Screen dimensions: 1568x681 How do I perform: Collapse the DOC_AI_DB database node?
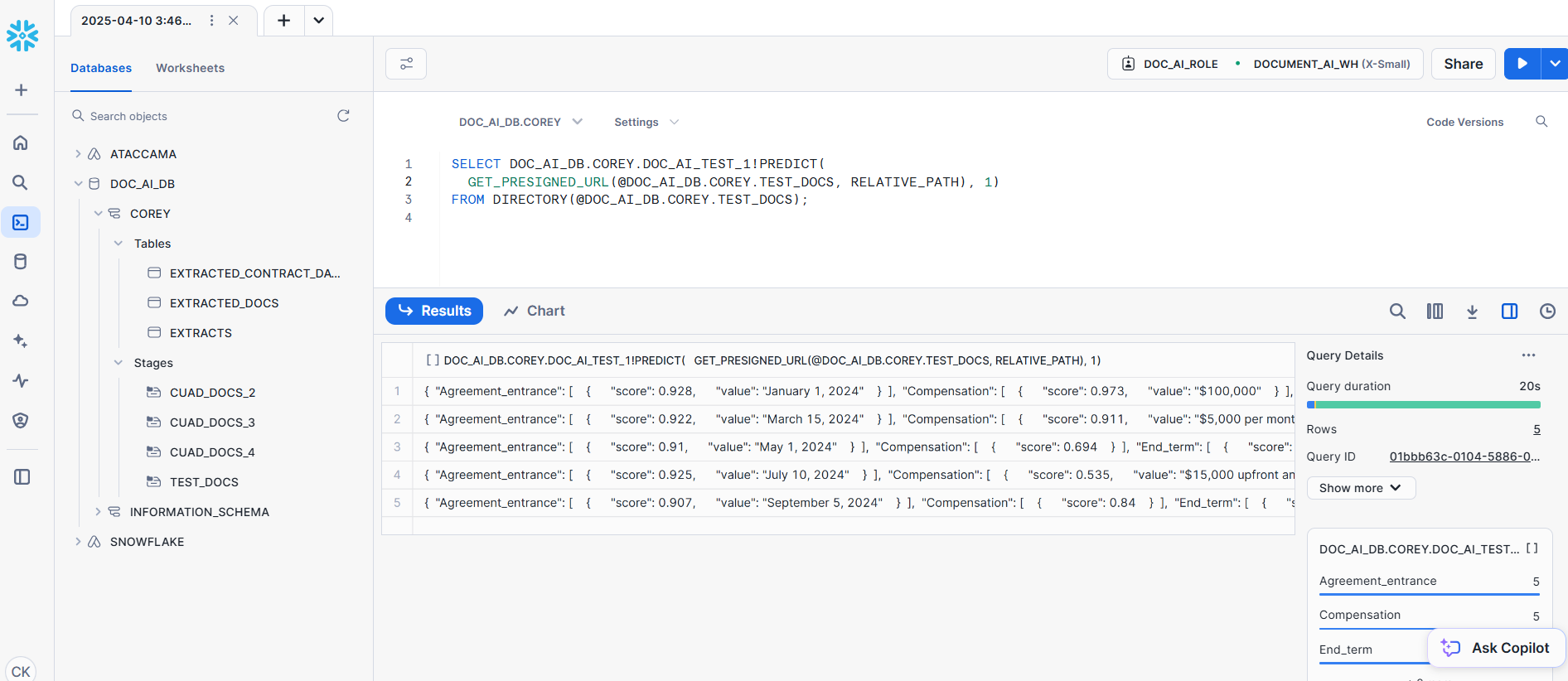(x=78, y=184)
